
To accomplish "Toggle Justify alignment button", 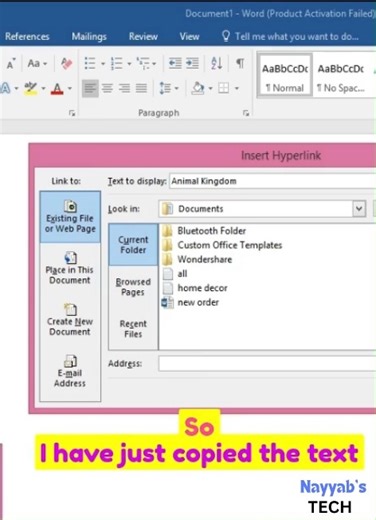I will click(141, 88).
